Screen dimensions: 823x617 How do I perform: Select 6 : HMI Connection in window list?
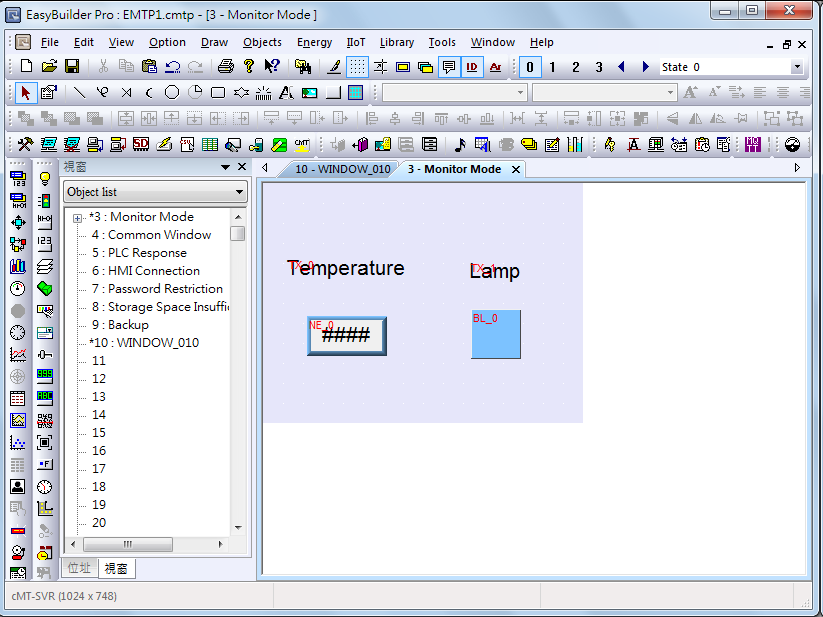[x=146, y=271]
